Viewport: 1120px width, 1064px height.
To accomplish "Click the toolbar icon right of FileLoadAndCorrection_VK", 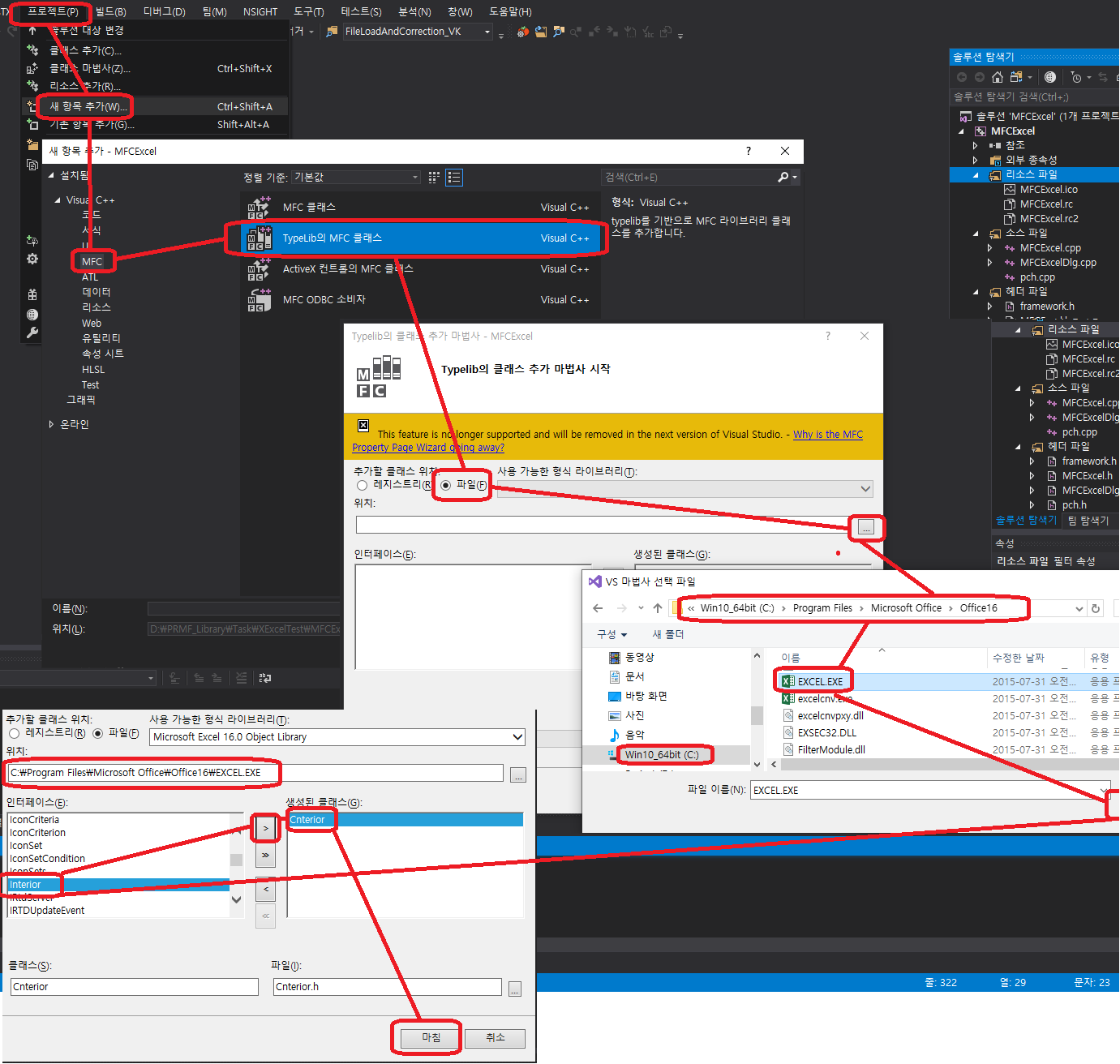I will pyautogui.click(x=522, y=32).
